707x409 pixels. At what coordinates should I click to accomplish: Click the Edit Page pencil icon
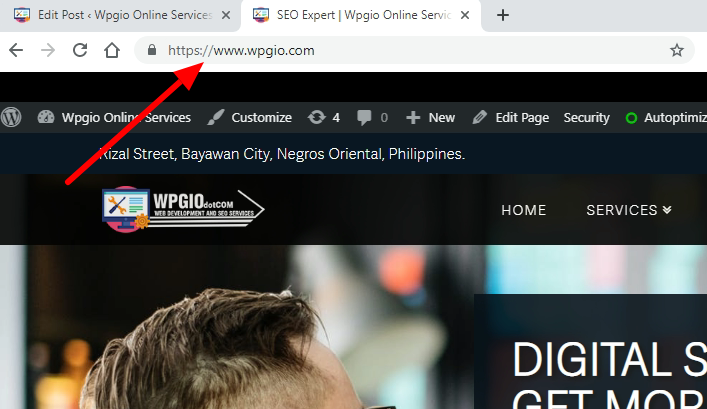point(480,118)
